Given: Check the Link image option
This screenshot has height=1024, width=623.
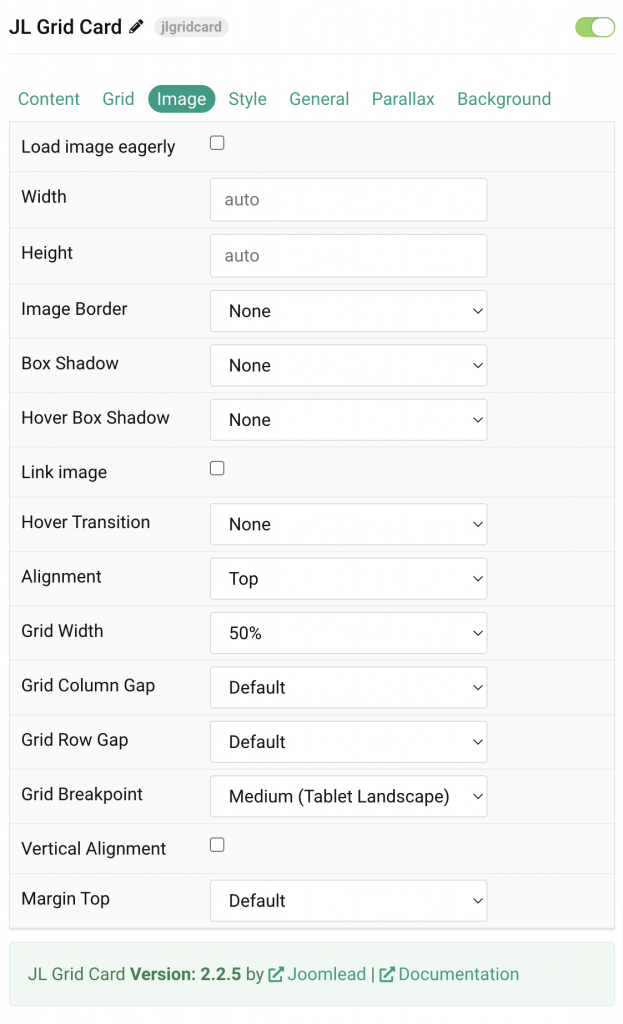Looking at the screenshot, I should [217, 466].
